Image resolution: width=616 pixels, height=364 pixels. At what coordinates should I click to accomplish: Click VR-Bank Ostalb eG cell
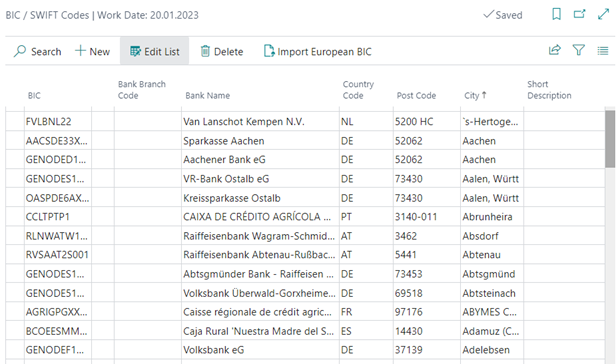[x=260, y=179]
